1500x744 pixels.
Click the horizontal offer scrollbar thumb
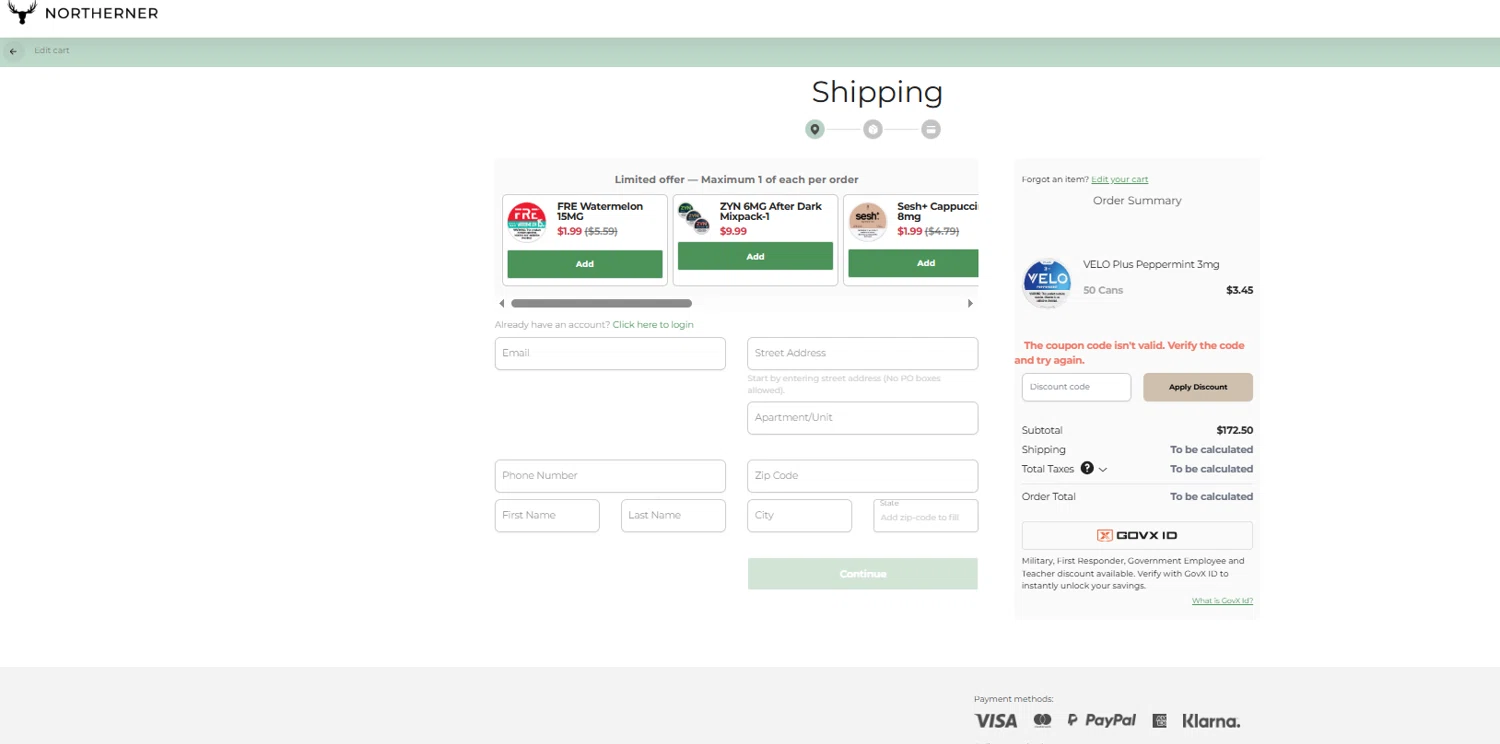tap(601, 303)
